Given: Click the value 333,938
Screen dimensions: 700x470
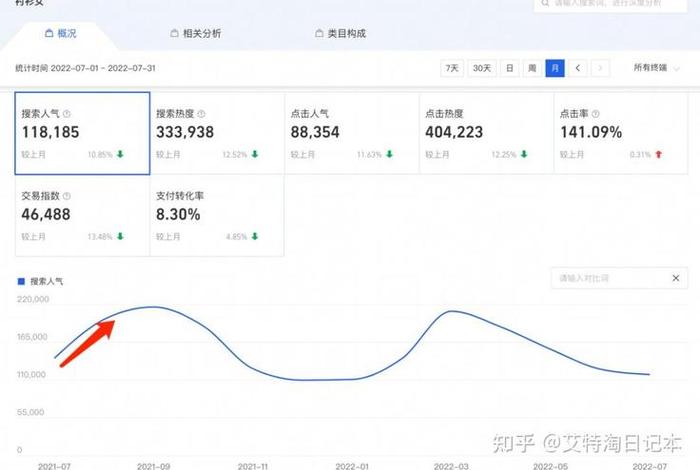Looking at the screenshot, I should coord(185,132).
